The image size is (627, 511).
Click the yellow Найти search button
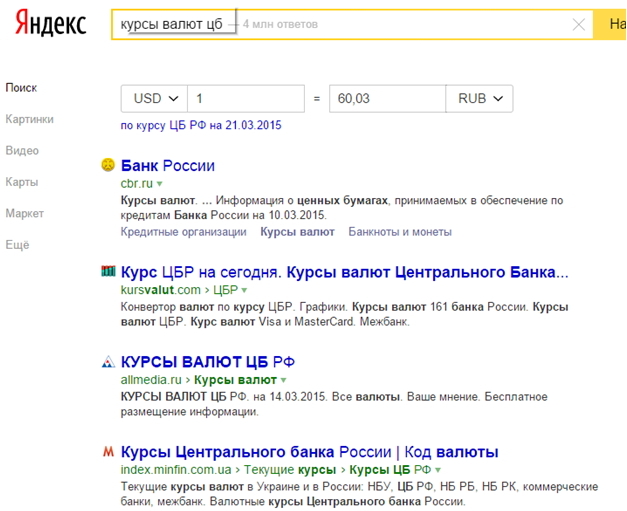pos(610,24)
